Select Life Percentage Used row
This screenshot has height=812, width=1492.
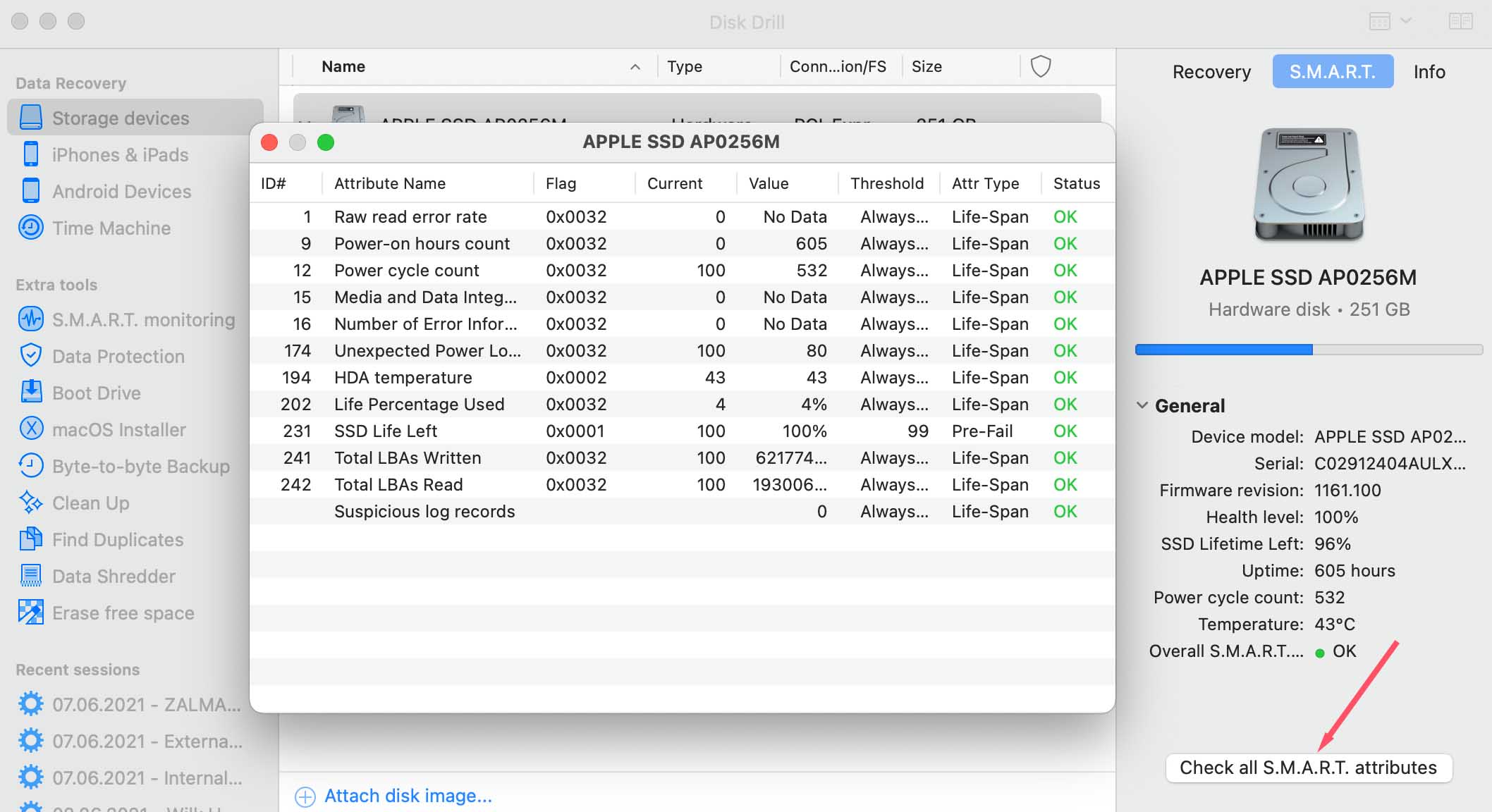tap(682, 404)
